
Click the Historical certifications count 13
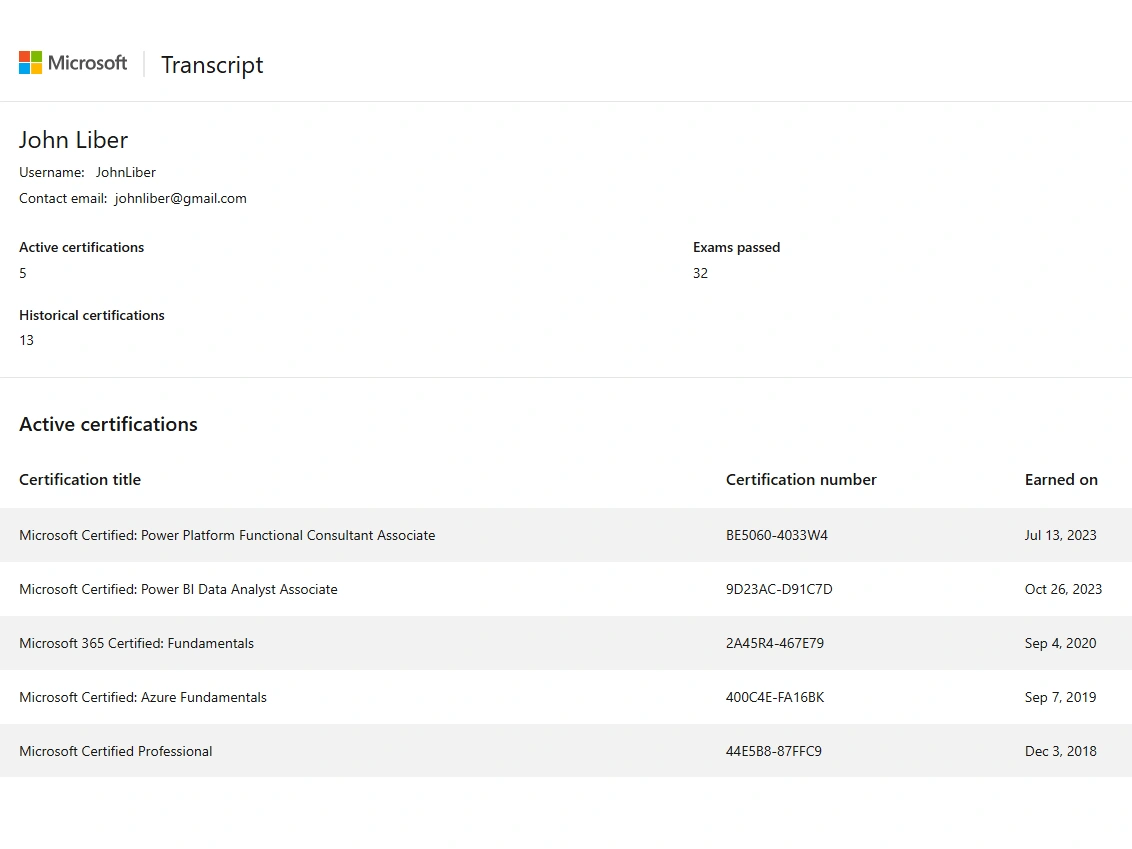click(27, 340)
